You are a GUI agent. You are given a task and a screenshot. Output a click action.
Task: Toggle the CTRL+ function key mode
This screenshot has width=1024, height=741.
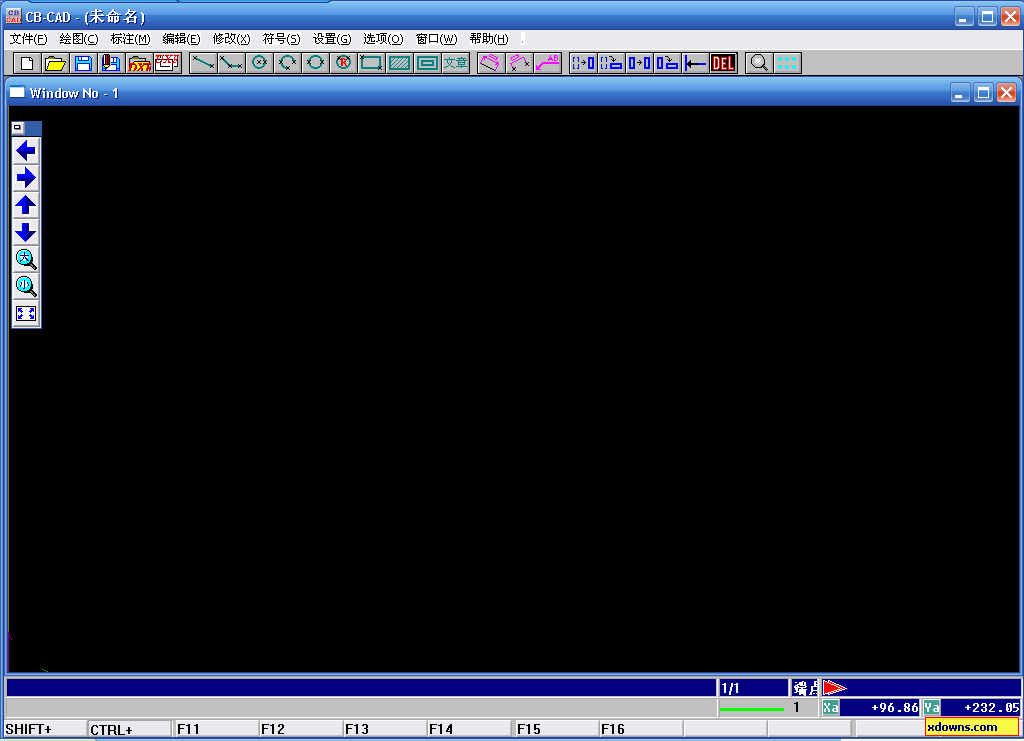click(x=129, y=729)
